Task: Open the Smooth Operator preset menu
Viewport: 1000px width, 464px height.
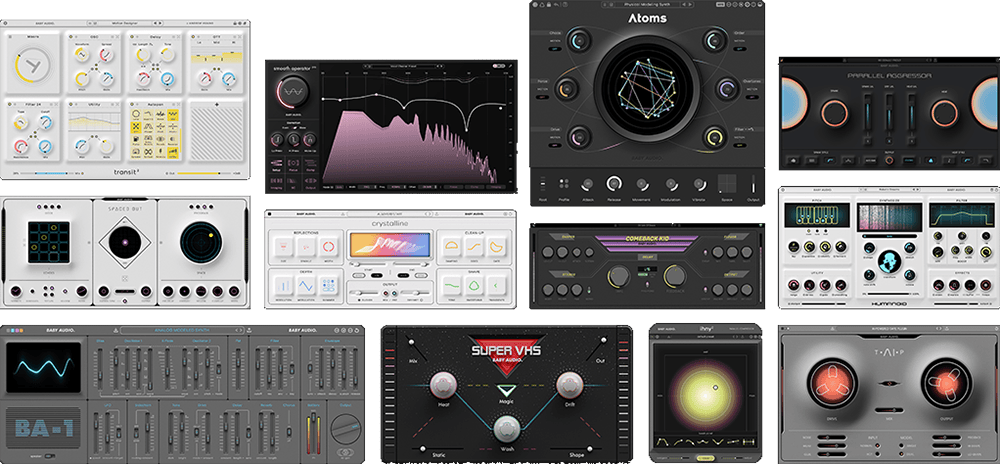Action: coord(403,66)
